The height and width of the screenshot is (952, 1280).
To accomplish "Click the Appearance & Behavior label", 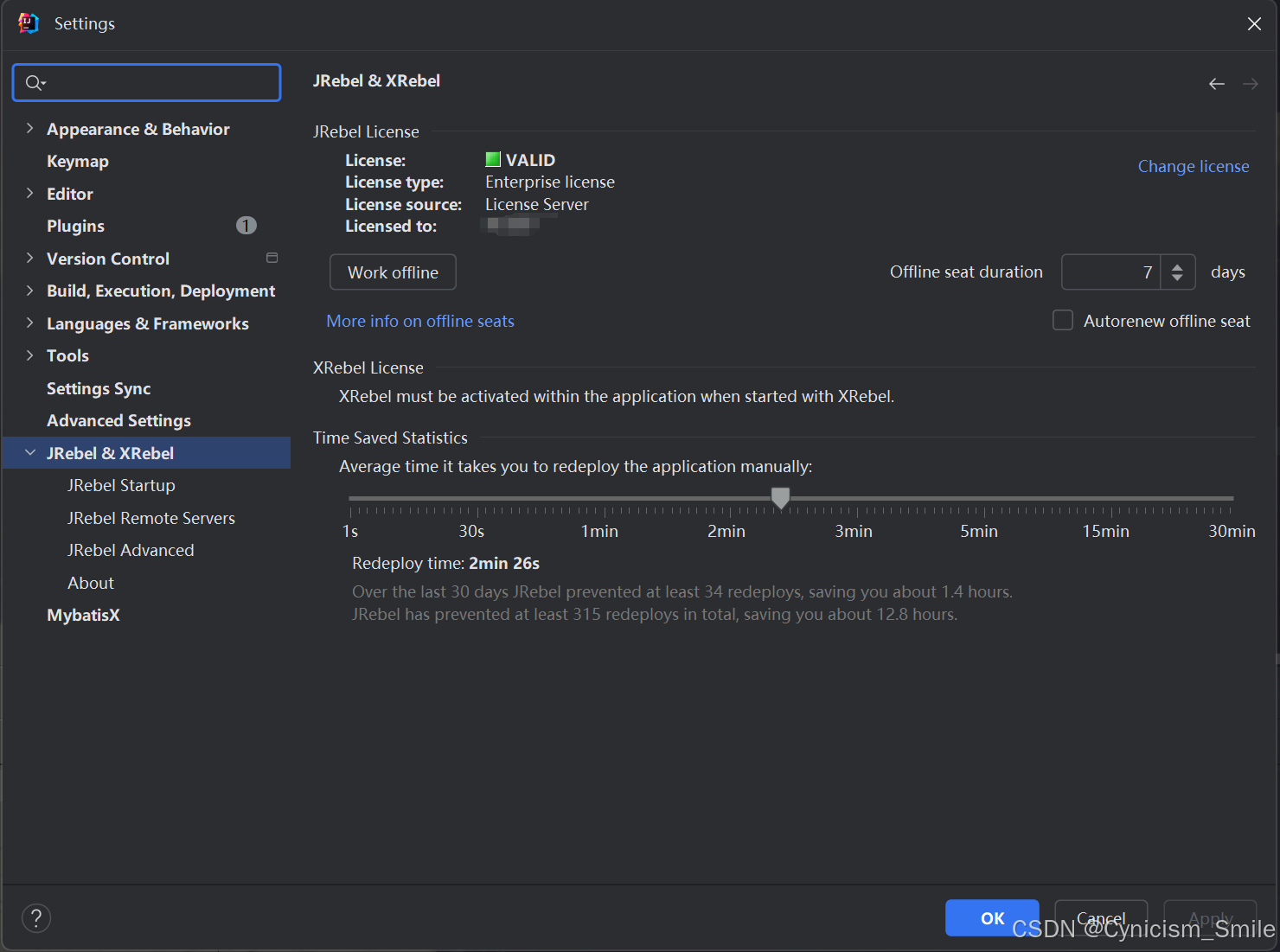I will coord(138,129).
